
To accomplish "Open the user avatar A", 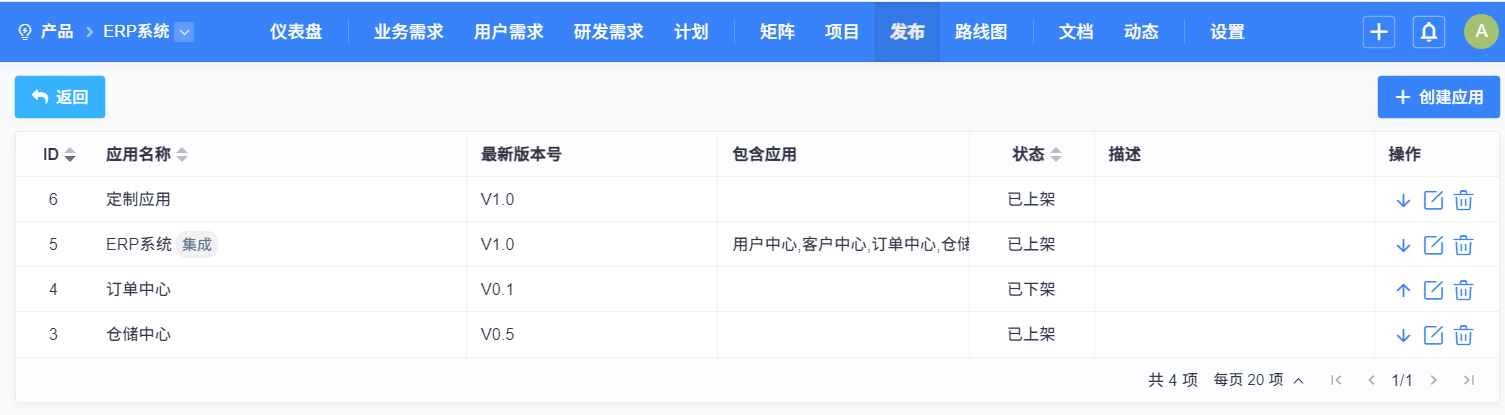I will coord(1481,32).
